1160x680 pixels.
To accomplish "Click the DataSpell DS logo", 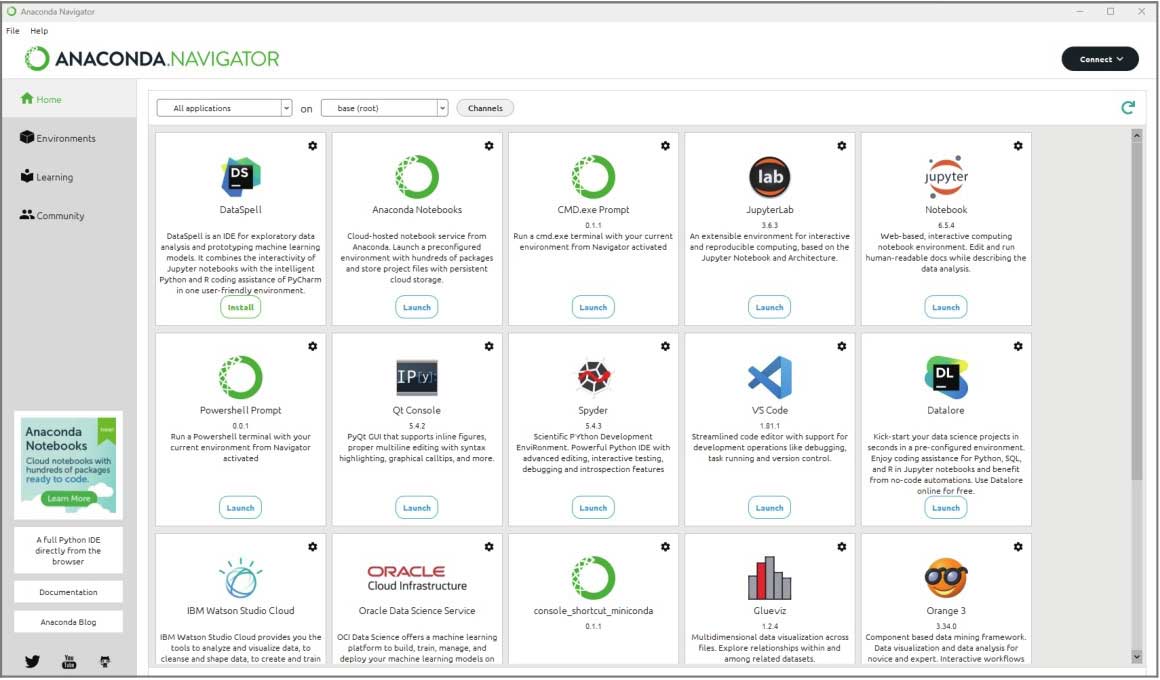I will pos(240,177).
